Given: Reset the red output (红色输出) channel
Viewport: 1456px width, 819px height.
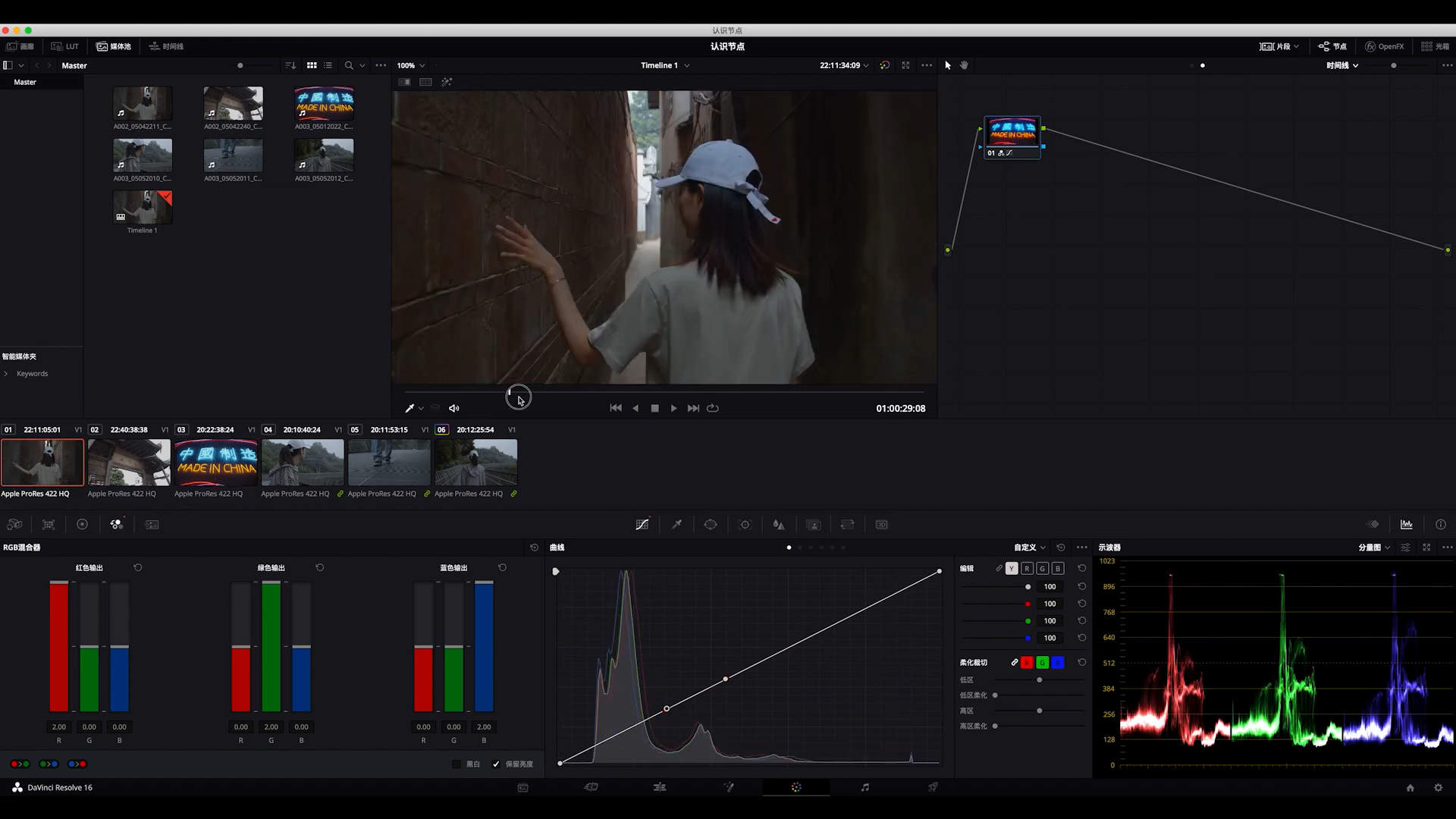Looking at the screenshot, I should [137, 567].
